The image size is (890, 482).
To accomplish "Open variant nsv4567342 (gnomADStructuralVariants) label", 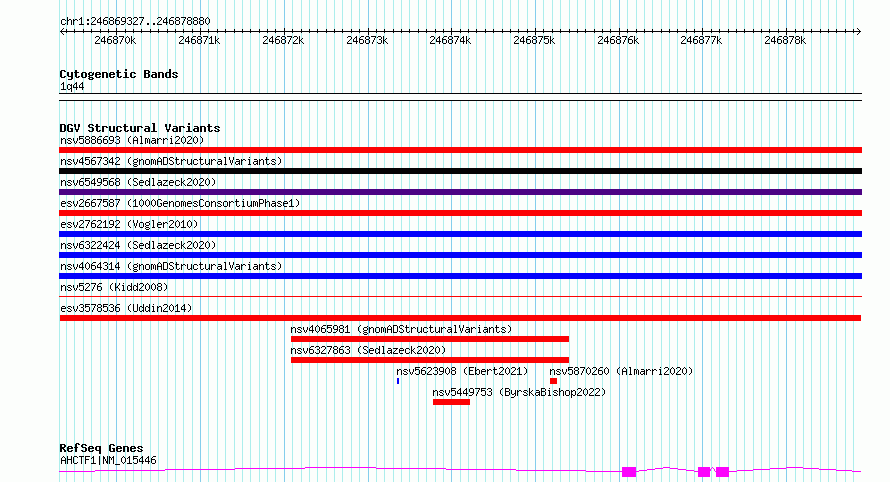I will click(171, 161).
